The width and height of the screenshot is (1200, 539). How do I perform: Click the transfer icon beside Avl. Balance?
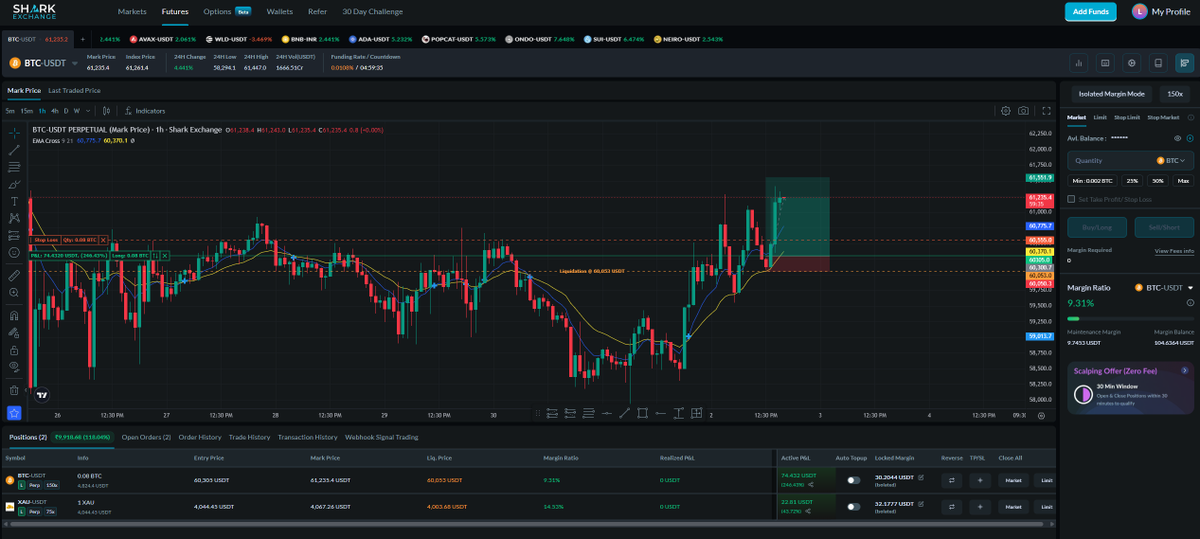pos(1190,138)
